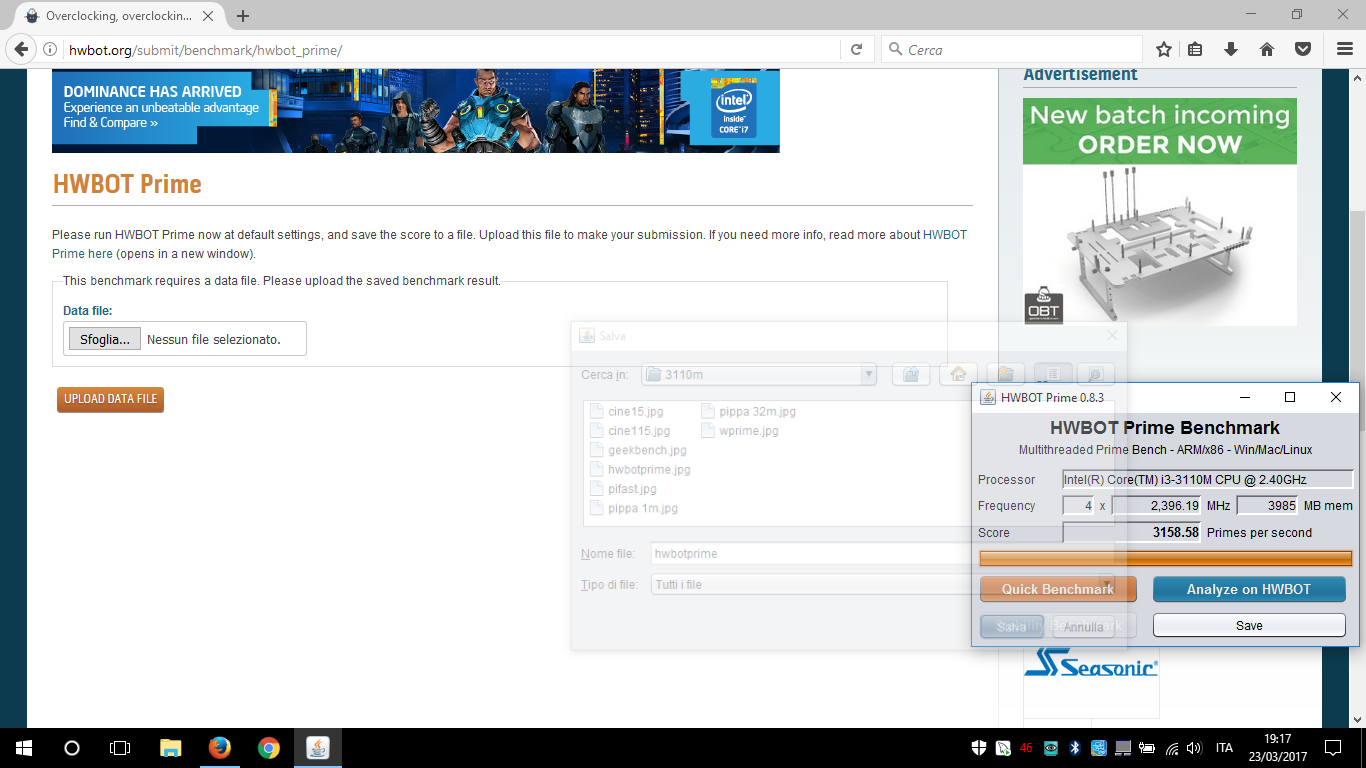Open the New batch incoming OBT ad
The width and height of the screenshot is (1366, 768).
[1160, 211]
